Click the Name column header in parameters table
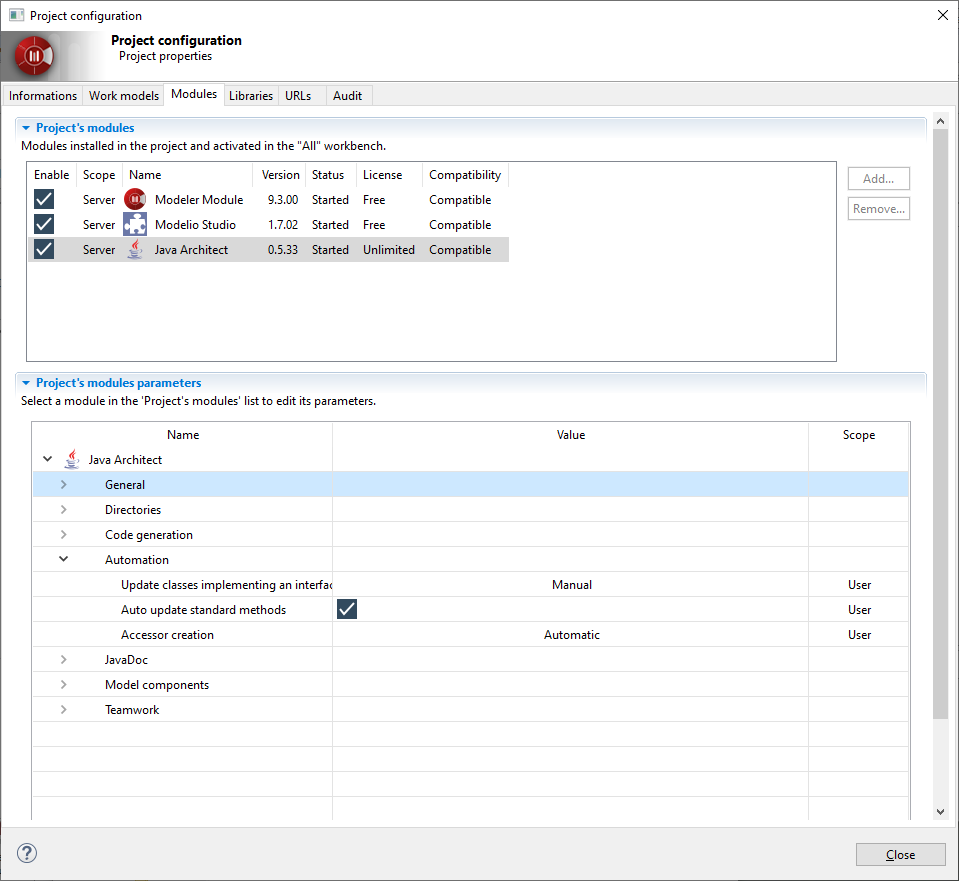 [x=183, y=435]
